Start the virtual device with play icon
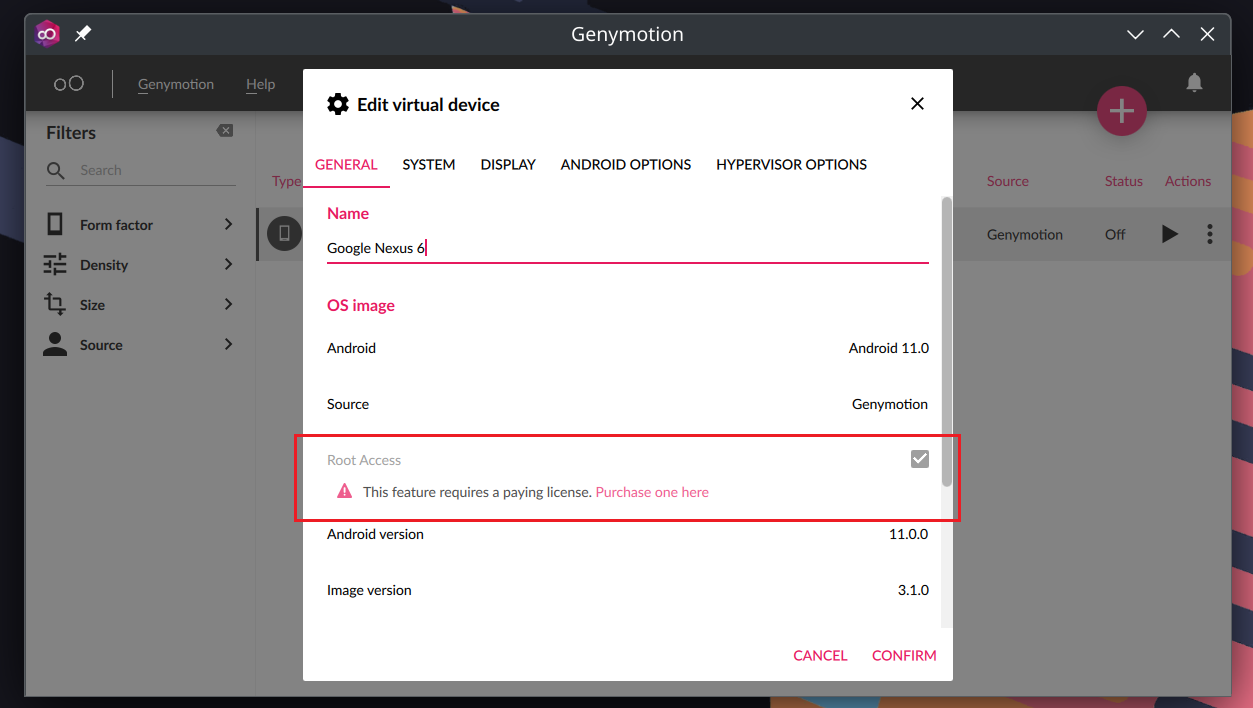Screen dimensions: 1253x708 1170,234
